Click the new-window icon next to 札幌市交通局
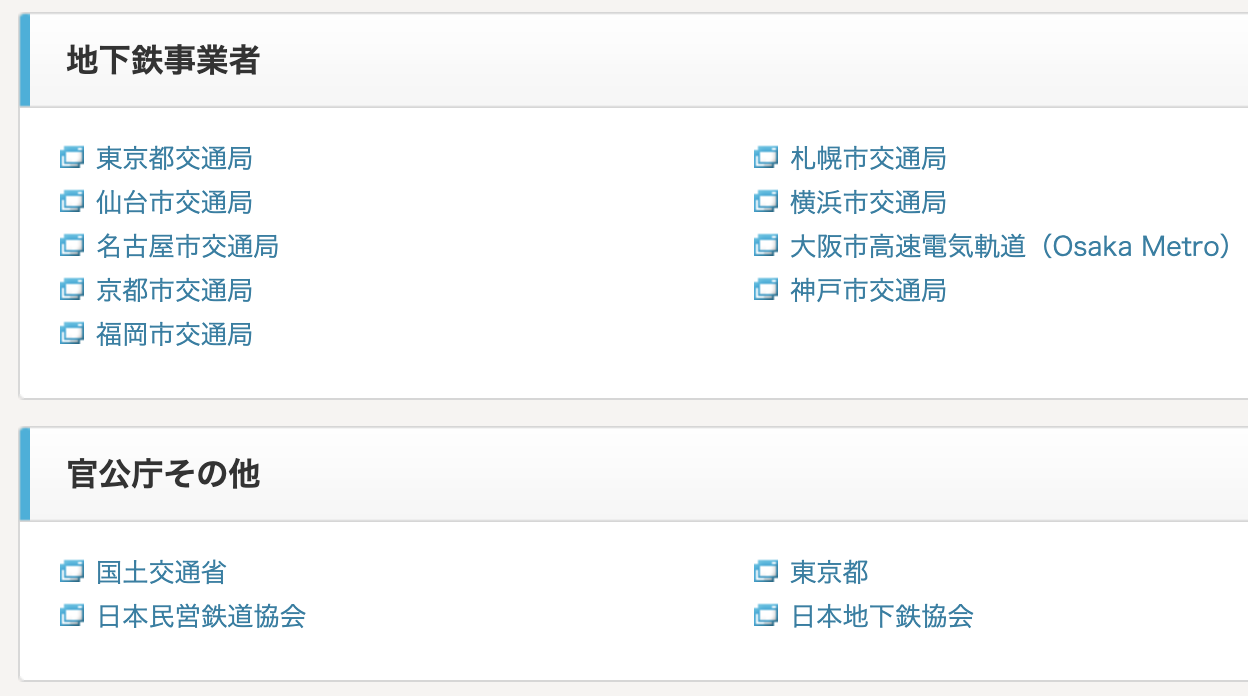This screenshot has width=1248, height=696. point(766,158)
